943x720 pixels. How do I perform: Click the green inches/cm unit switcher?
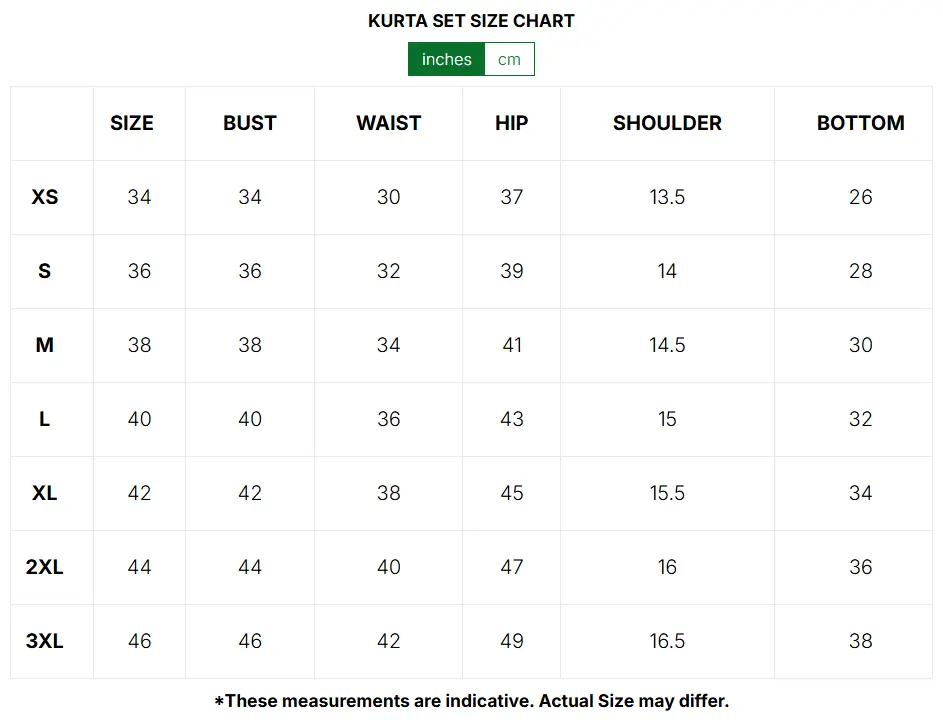(x=471, y=59)
